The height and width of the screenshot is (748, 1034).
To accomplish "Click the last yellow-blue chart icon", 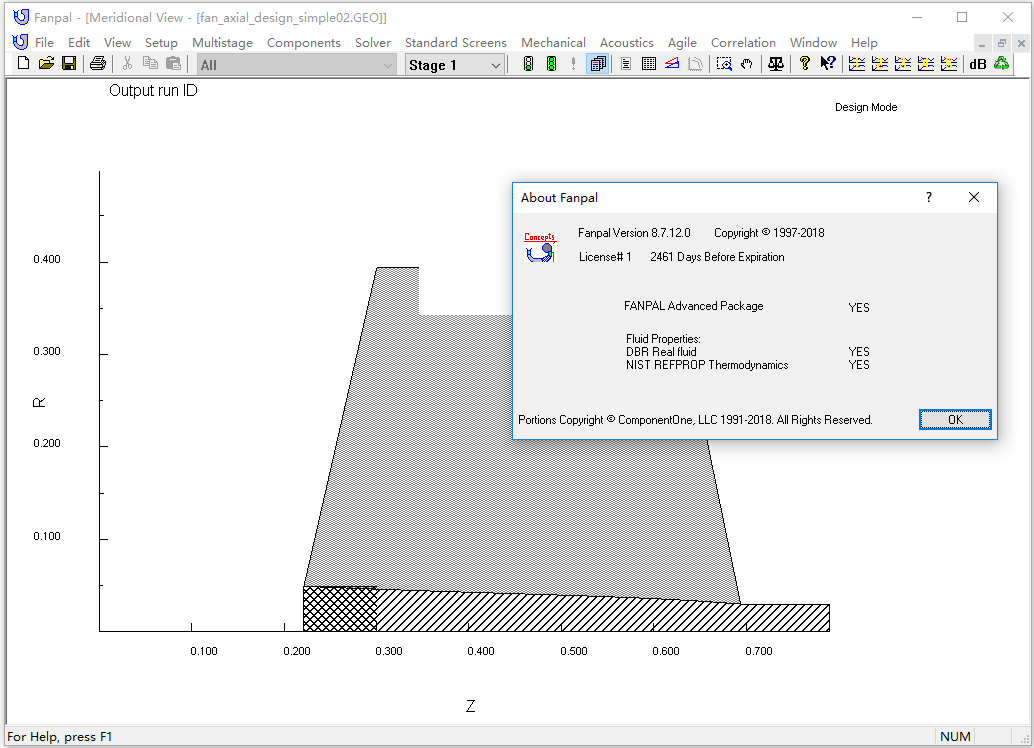I will point(949,64).
